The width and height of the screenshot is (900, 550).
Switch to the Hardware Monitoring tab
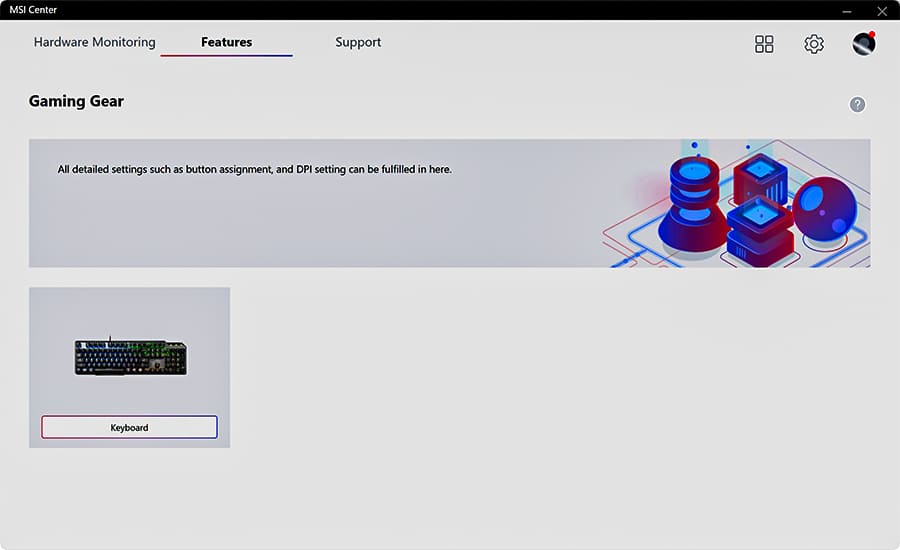click(x=95, y=42)
